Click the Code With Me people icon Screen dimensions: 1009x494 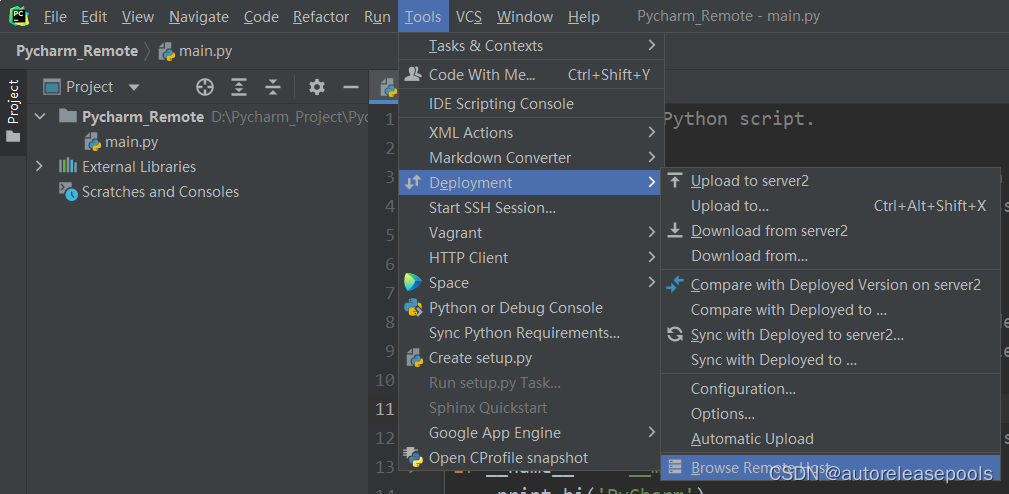pos(413,74)
